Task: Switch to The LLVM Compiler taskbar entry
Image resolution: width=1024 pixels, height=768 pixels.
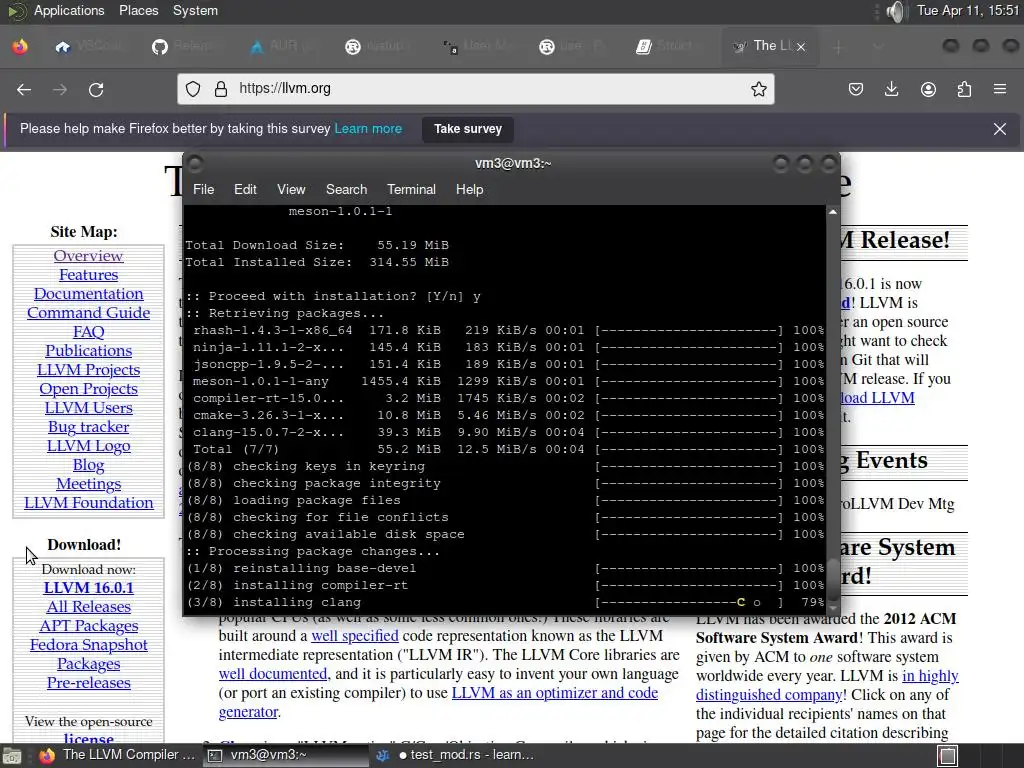Action: [118, 755]
